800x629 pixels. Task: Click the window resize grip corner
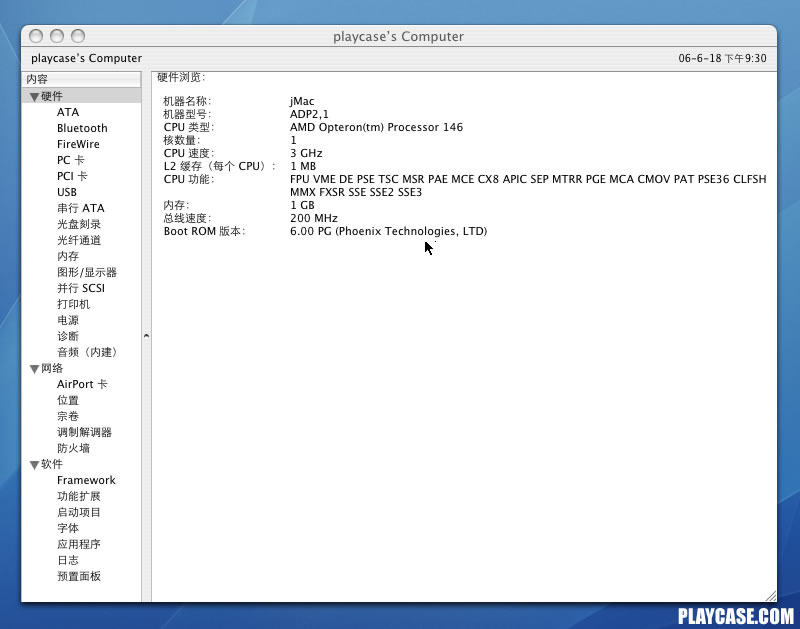click(771, 596)
